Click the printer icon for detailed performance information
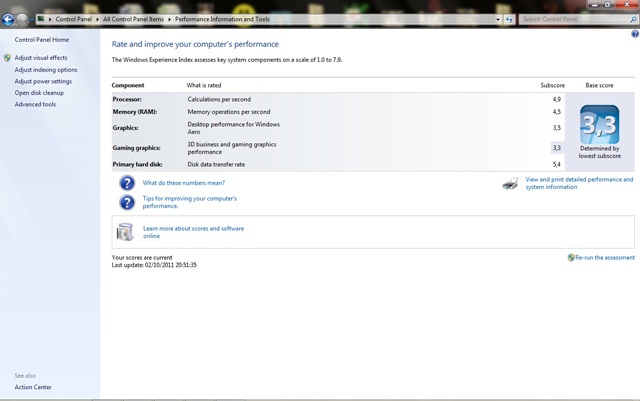Viewport: 640px width, 401px height. coord(510,184)
